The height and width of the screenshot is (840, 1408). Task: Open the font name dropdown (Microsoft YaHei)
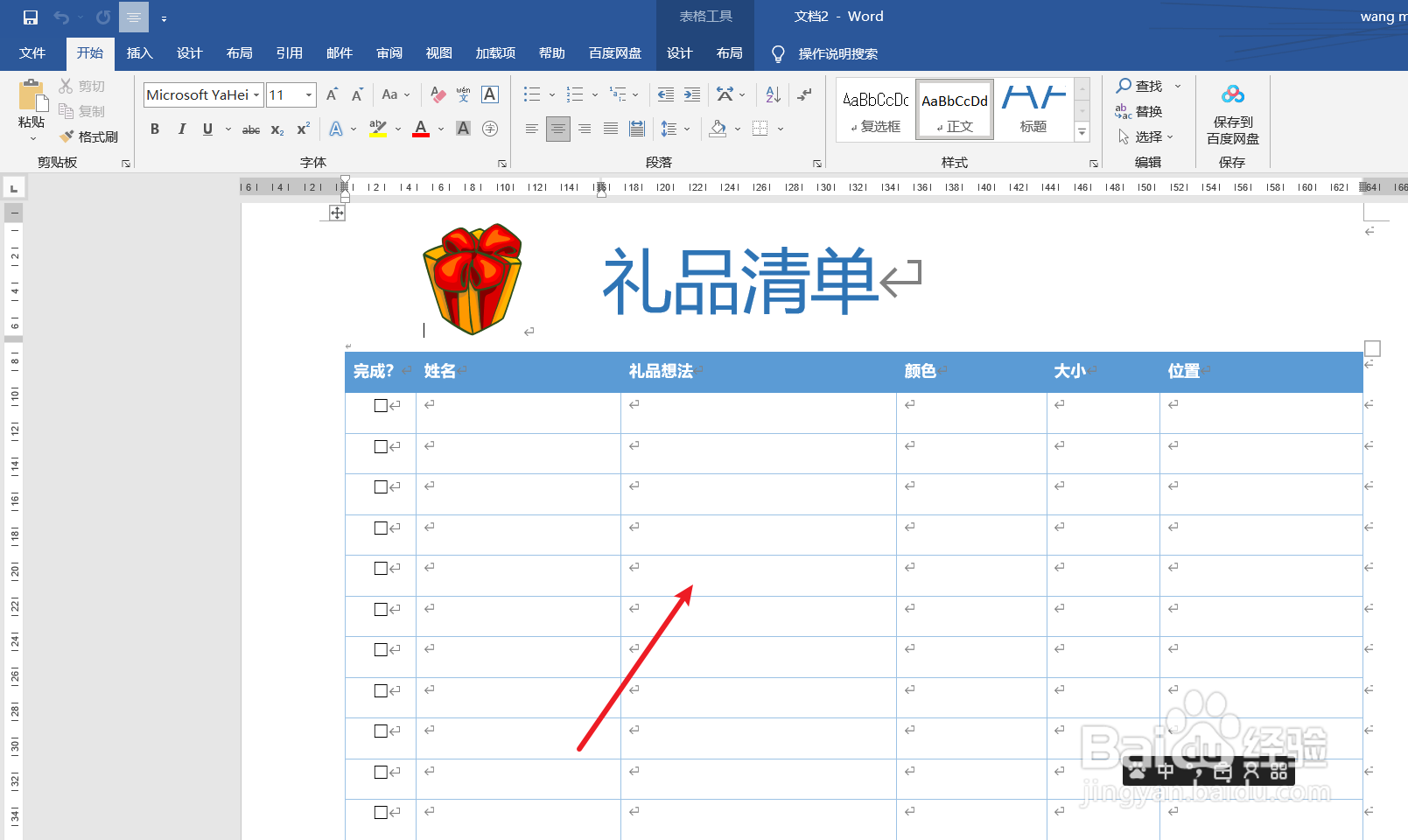[x=256, y=94]
